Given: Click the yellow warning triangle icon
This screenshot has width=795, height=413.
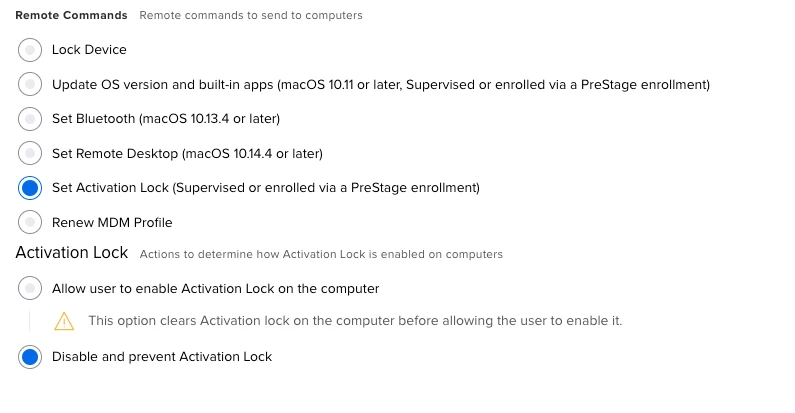Looking at the screenshot, I should pyautogui.click(x=64, y=321).
